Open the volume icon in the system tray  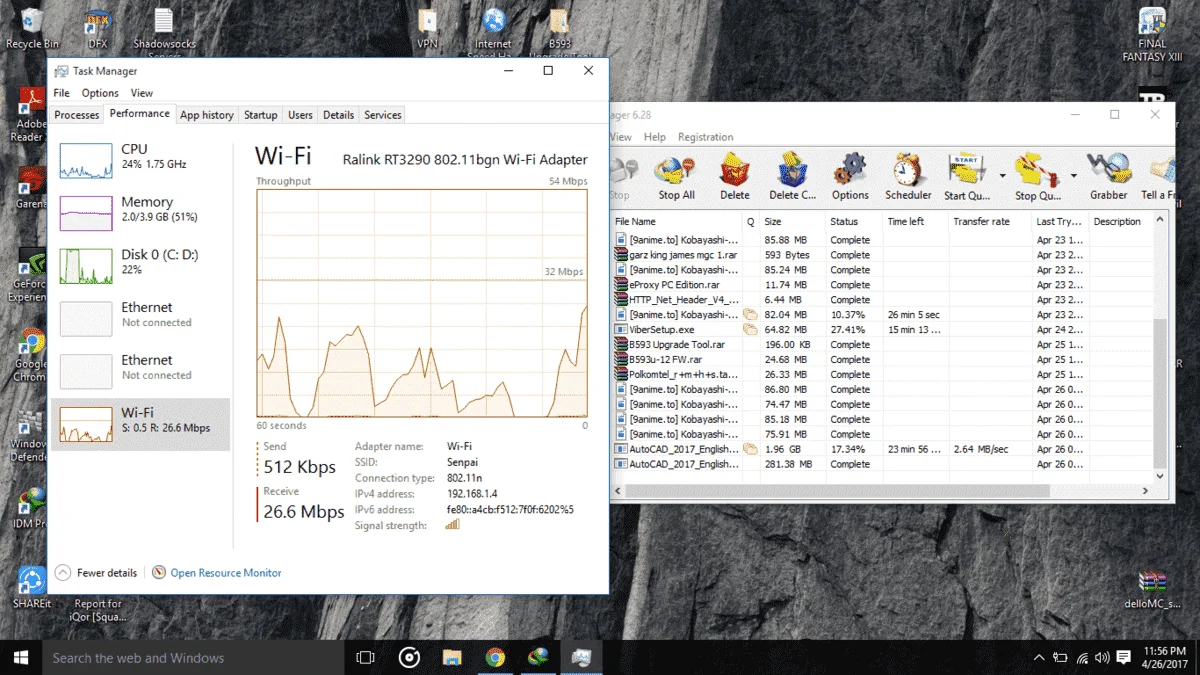click(1102, 658)
